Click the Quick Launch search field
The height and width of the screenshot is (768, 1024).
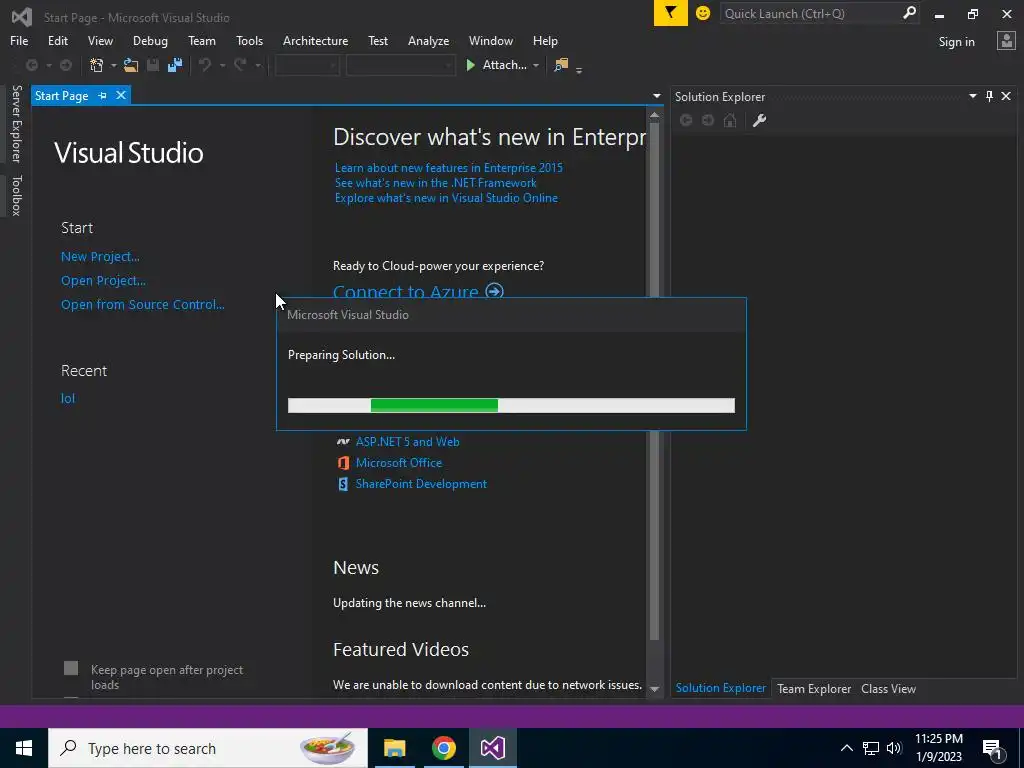point(811,13)
